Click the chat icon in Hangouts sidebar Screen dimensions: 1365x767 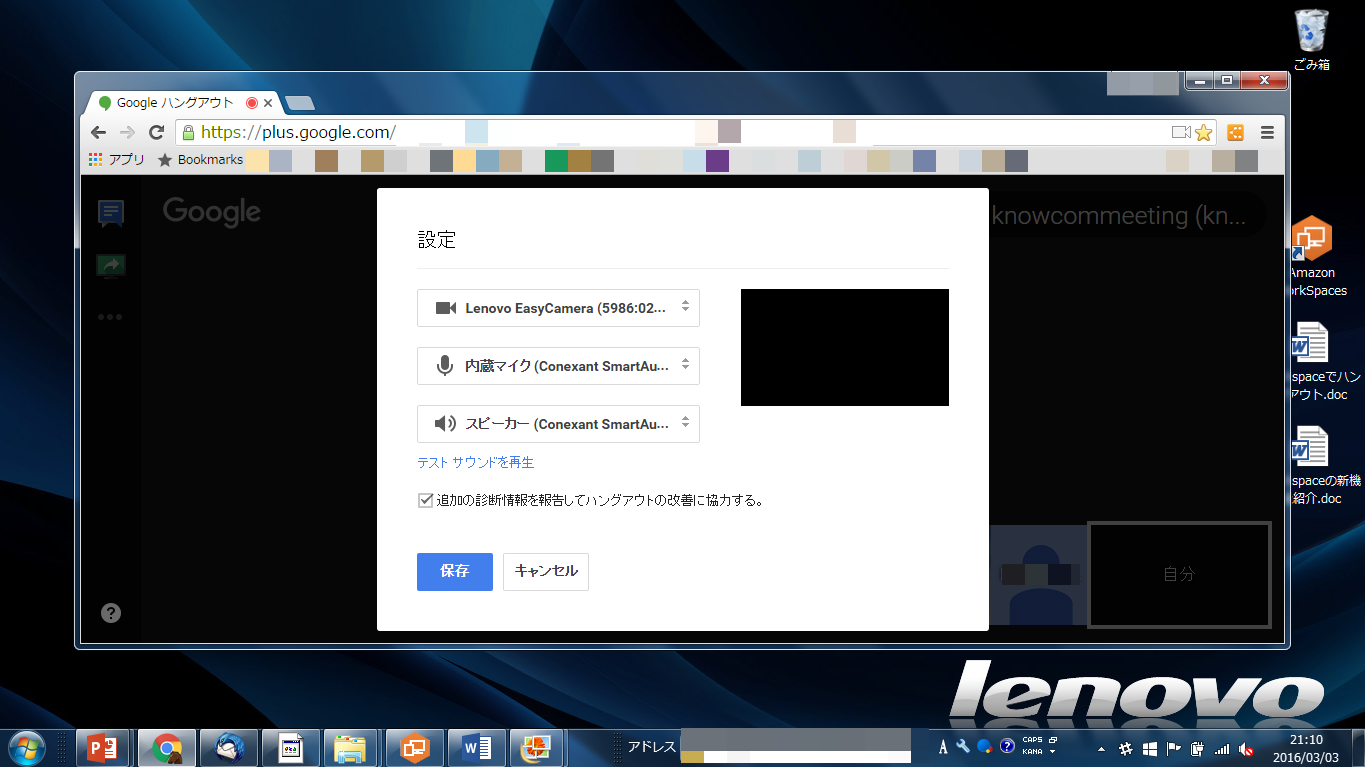pos(110,213)
